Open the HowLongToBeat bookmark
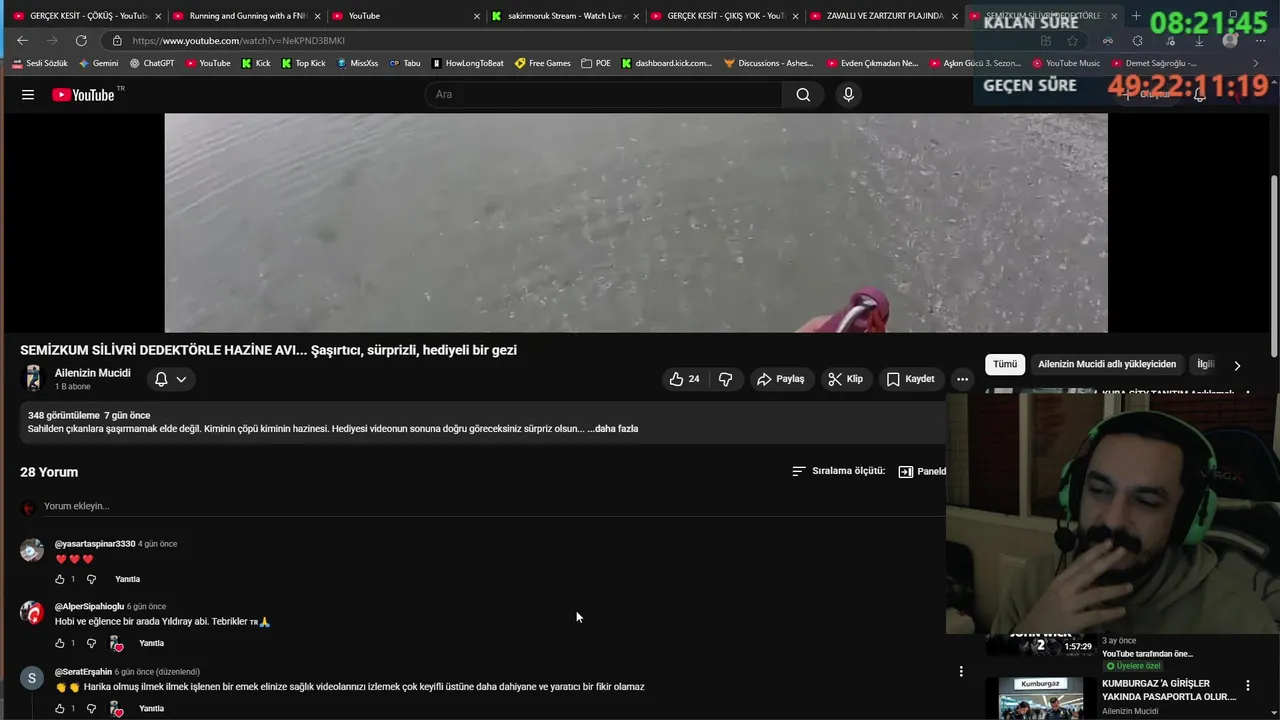This screenshot has width=1280, height=720. [x=467, y=63]
